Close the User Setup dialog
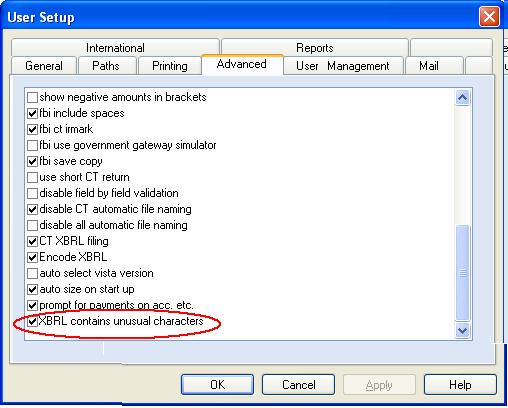 [x=489, y=16]
